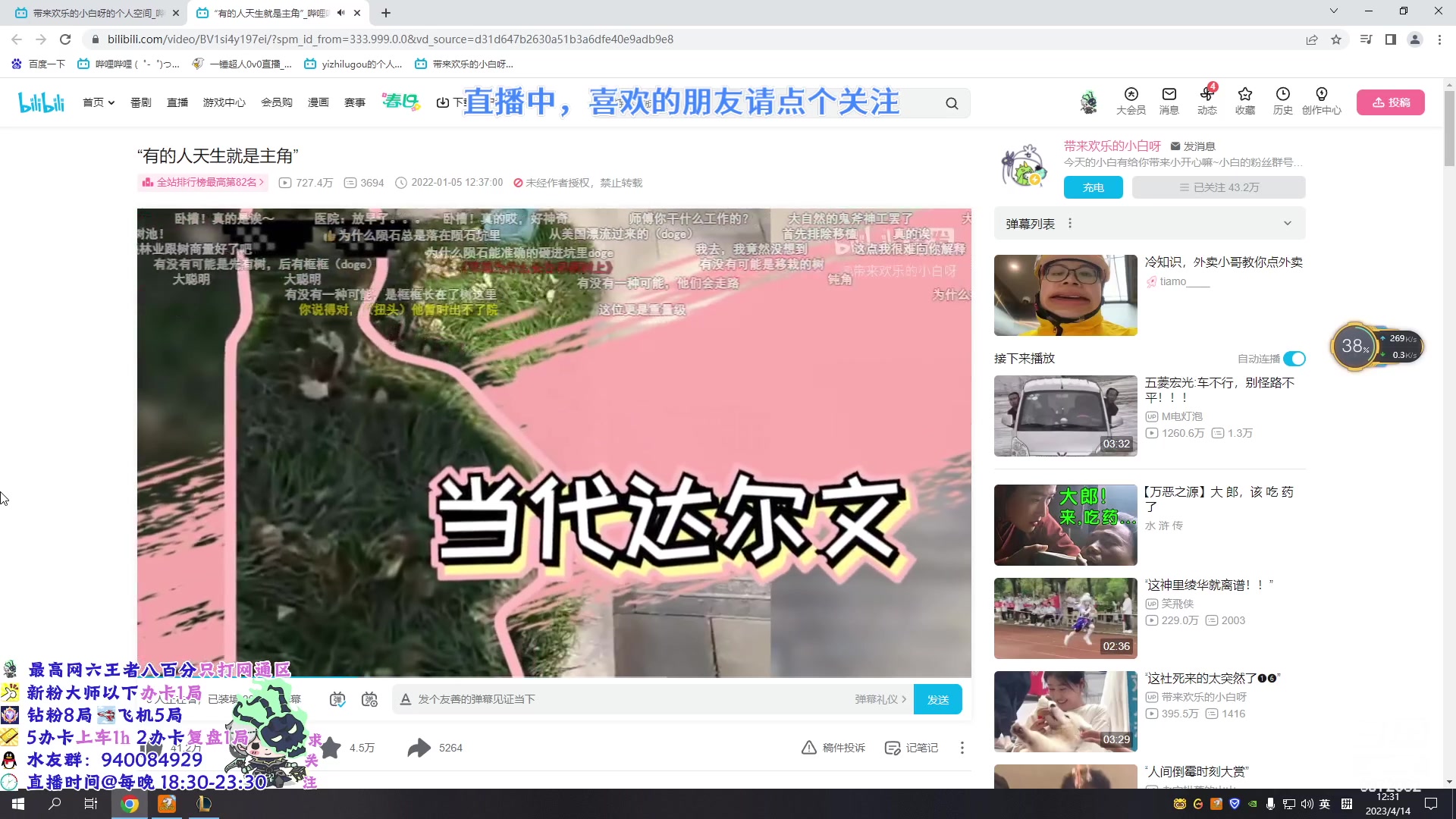Expand the 弹幕列表 panel chevron
Viewport: 1456px width, 819px height.
[x=1287, y=224]
